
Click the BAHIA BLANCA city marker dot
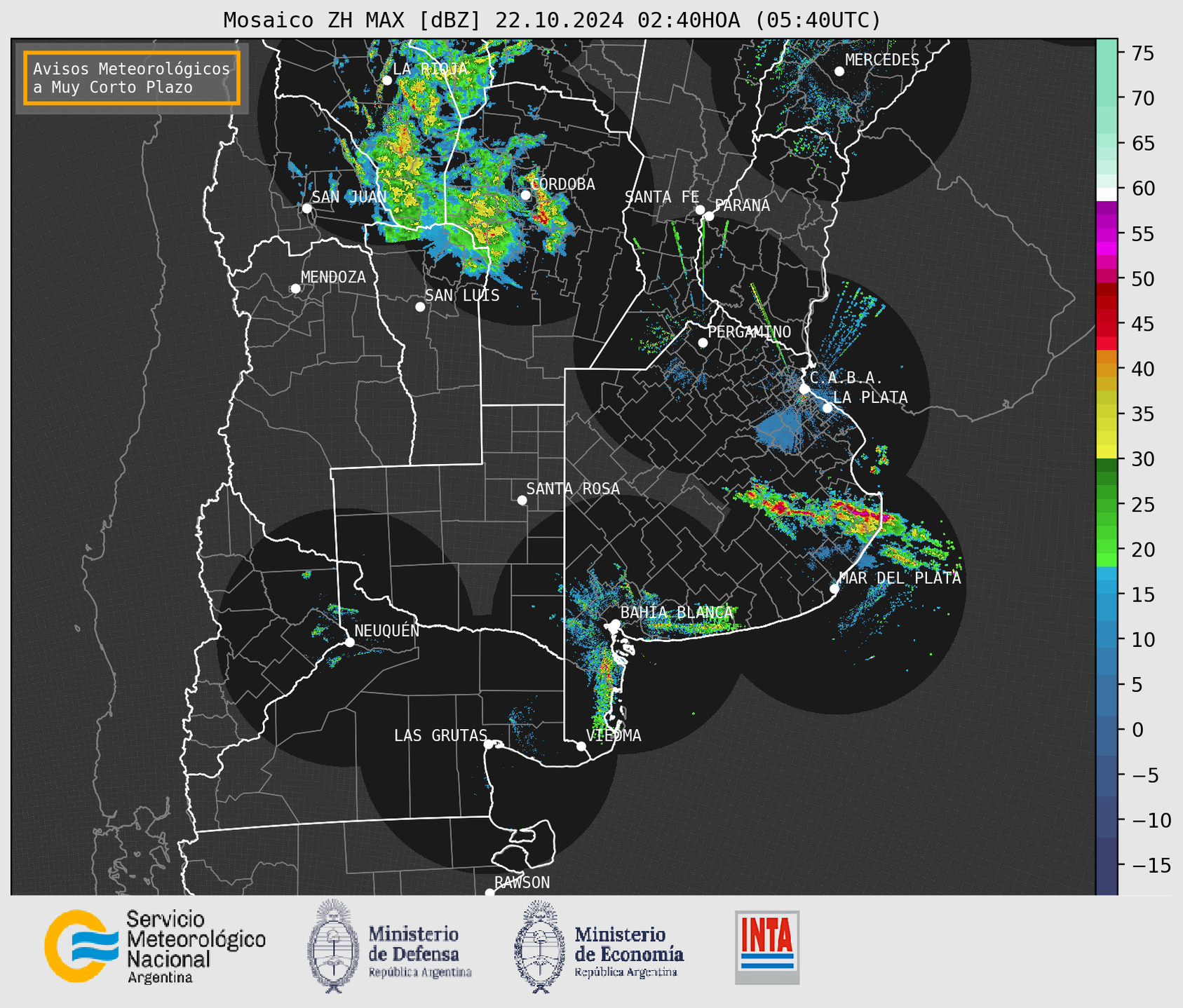[x=615, y=624]
